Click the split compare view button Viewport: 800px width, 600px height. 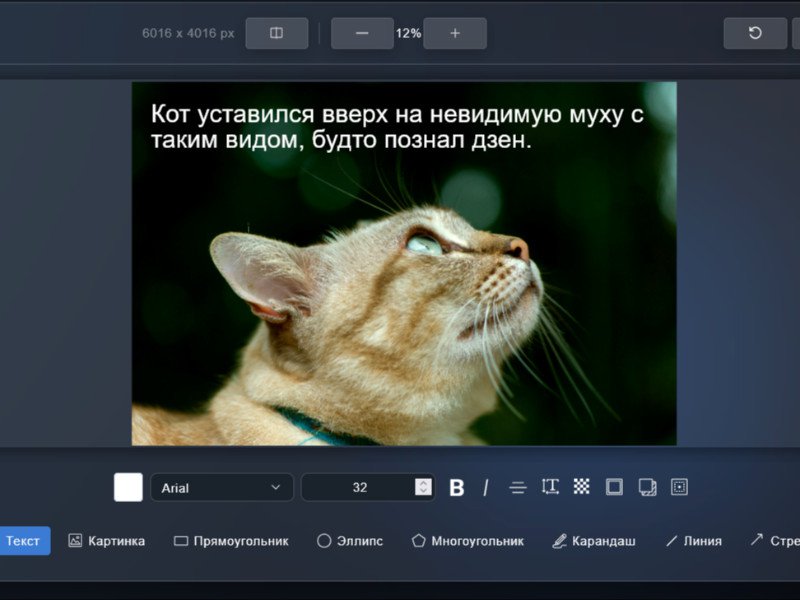(x=277, y=33)
